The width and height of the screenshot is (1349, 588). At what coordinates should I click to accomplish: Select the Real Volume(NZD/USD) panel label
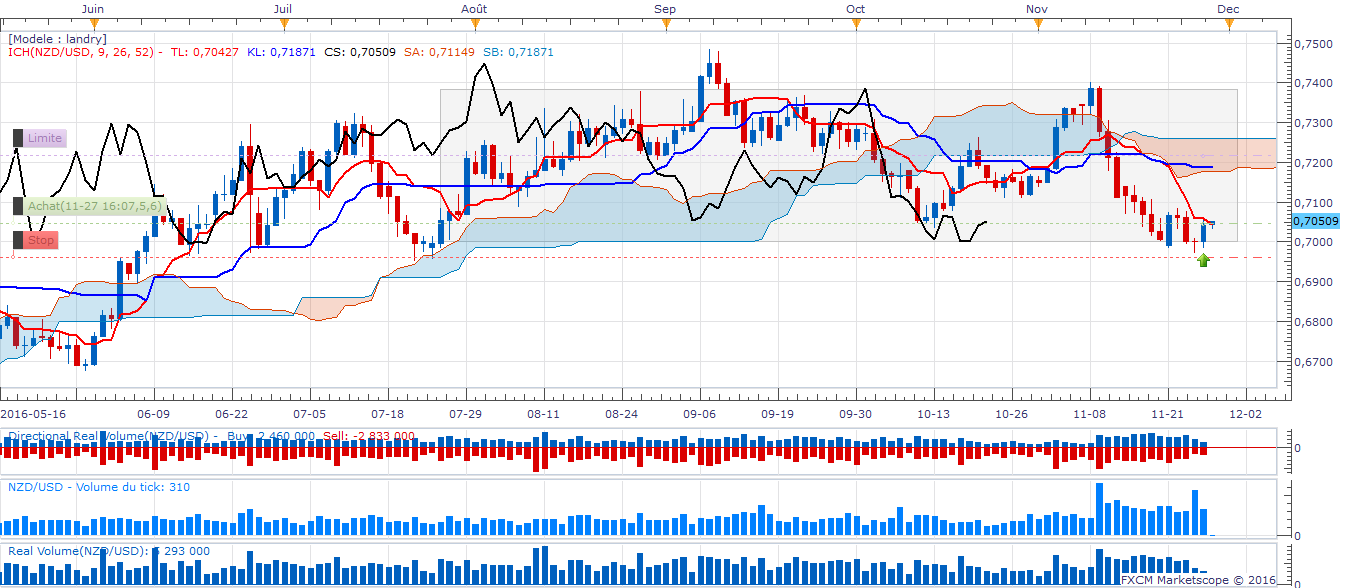tap(79, 551)
